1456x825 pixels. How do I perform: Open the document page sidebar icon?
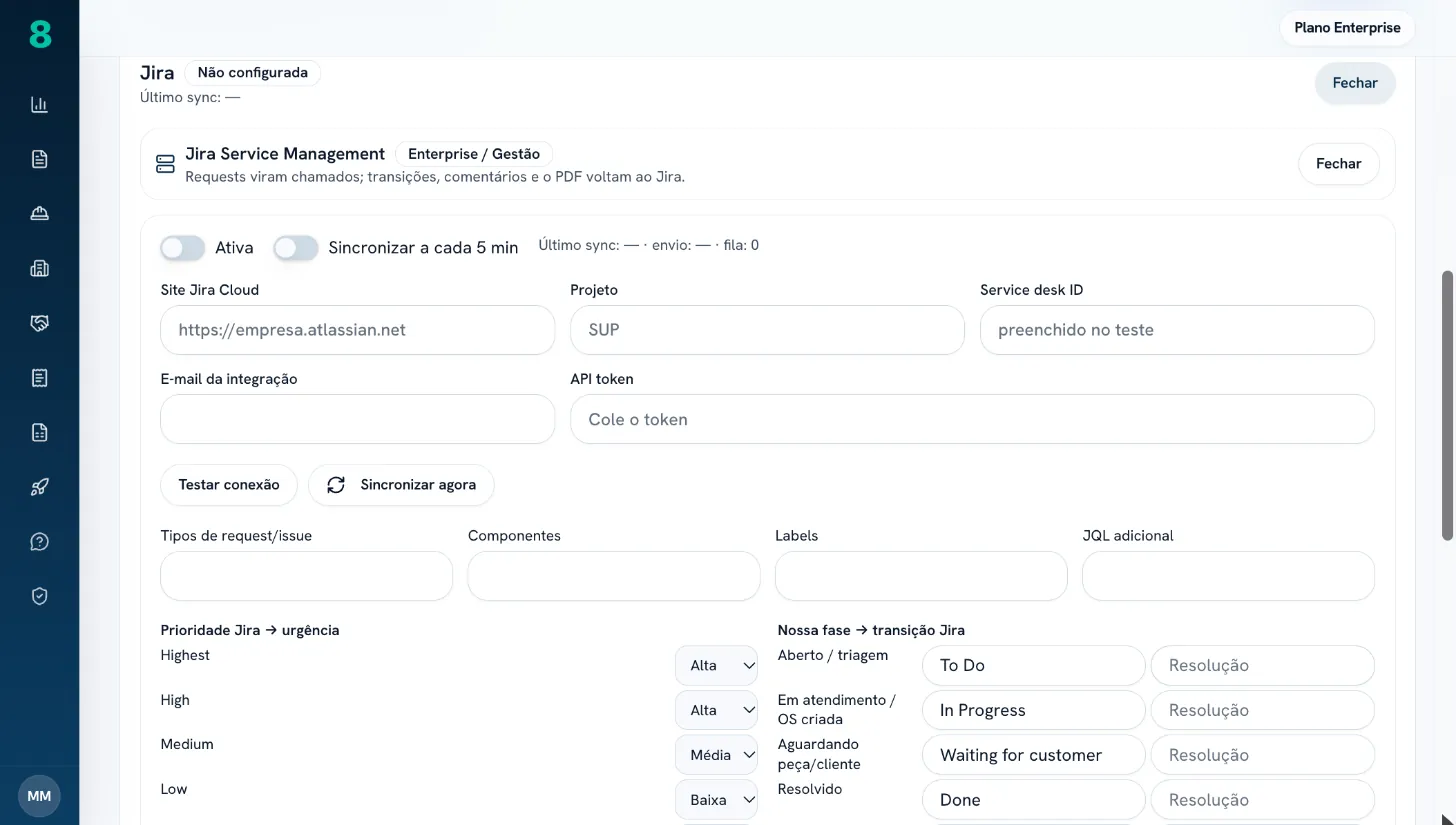pyautogui.click(x=39, y=159)
